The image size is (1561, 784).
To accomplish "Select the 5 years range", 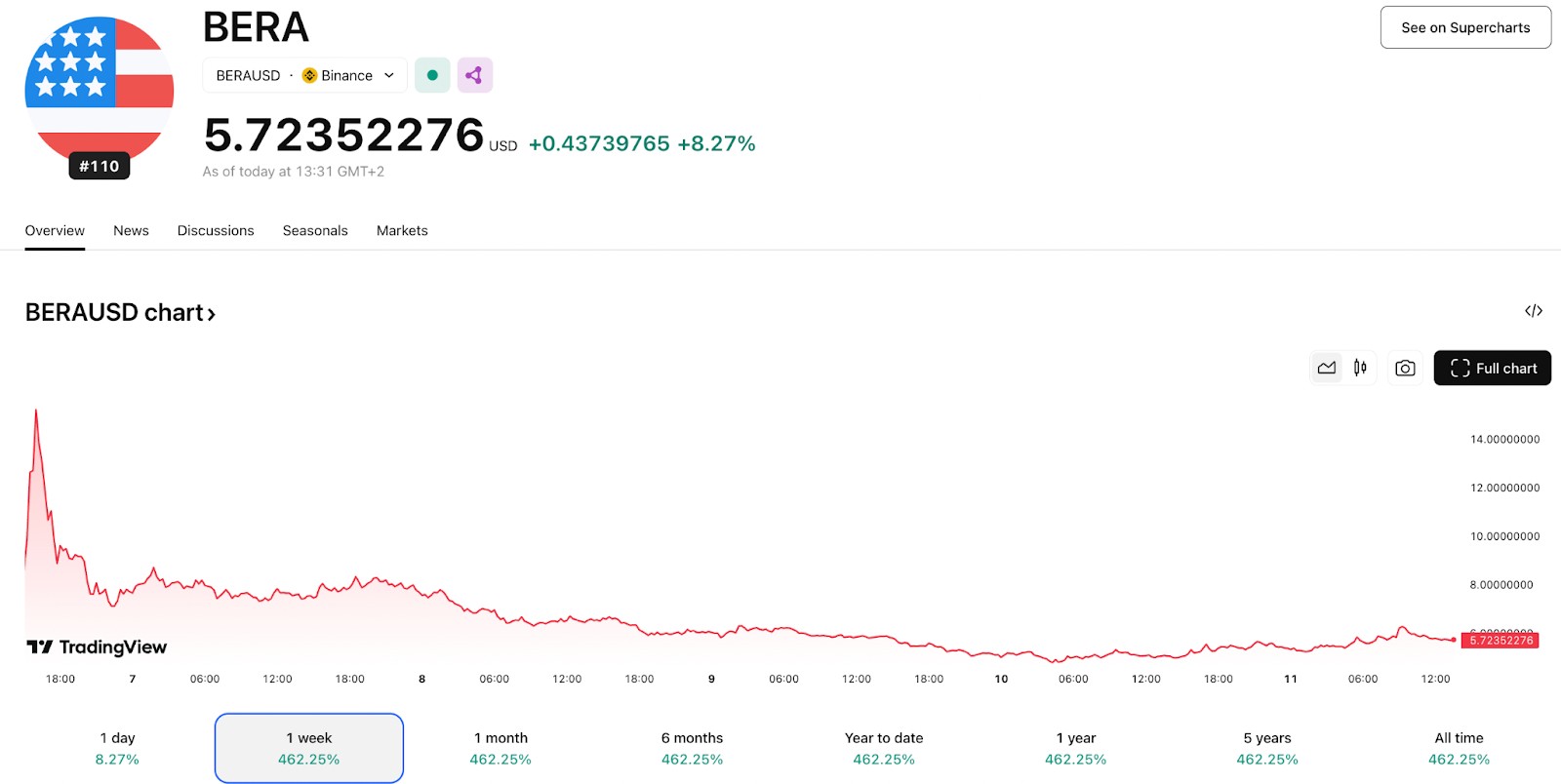I will coord(1267,748).
